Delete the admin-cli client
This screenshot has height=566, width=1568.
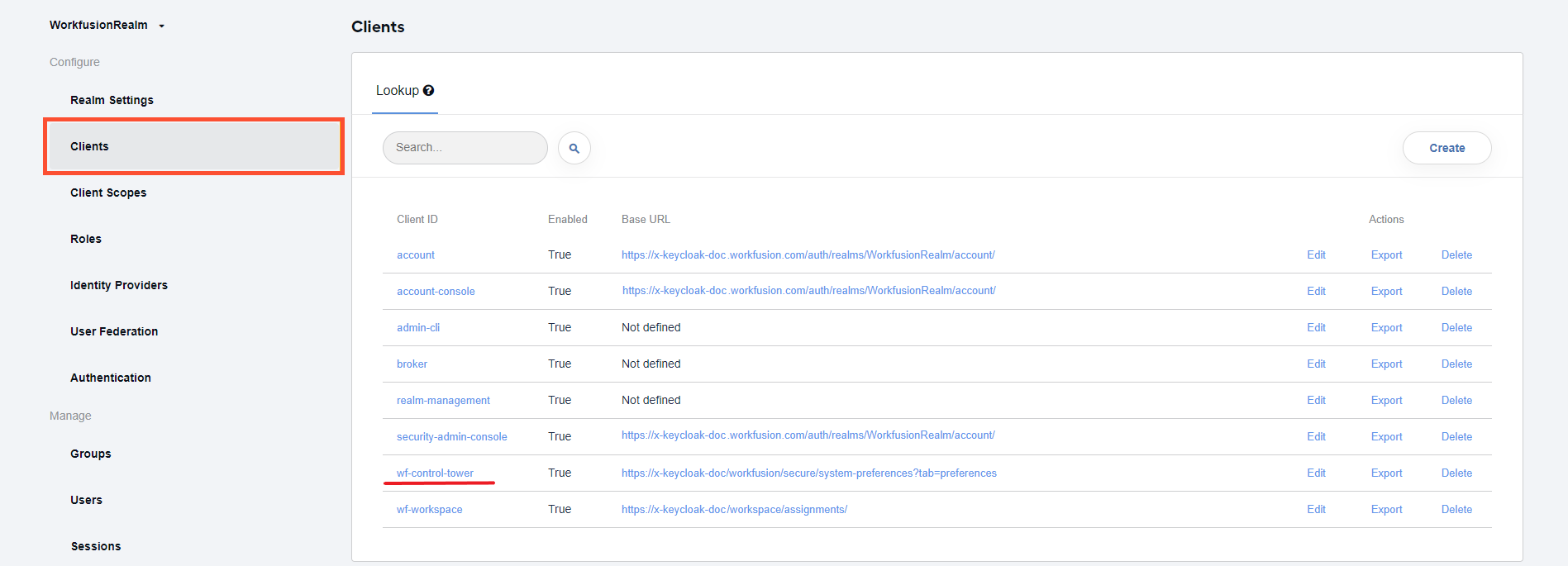(x=1456, y=328)
